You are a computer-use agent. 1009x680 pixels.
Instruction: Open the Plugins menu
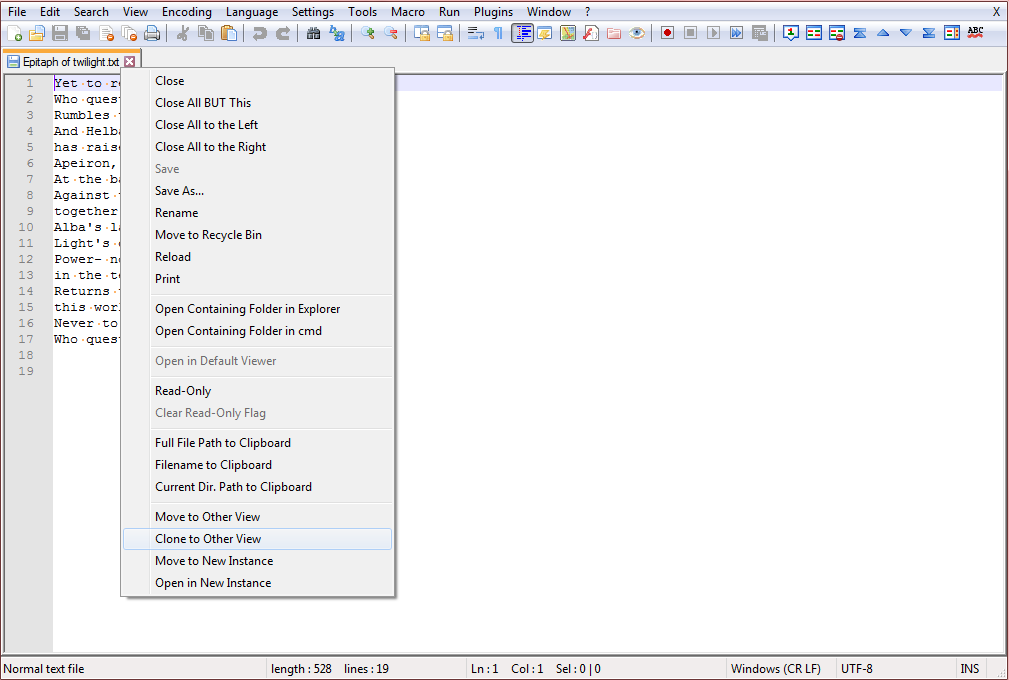pyautogui.click(x=493, y=11)
